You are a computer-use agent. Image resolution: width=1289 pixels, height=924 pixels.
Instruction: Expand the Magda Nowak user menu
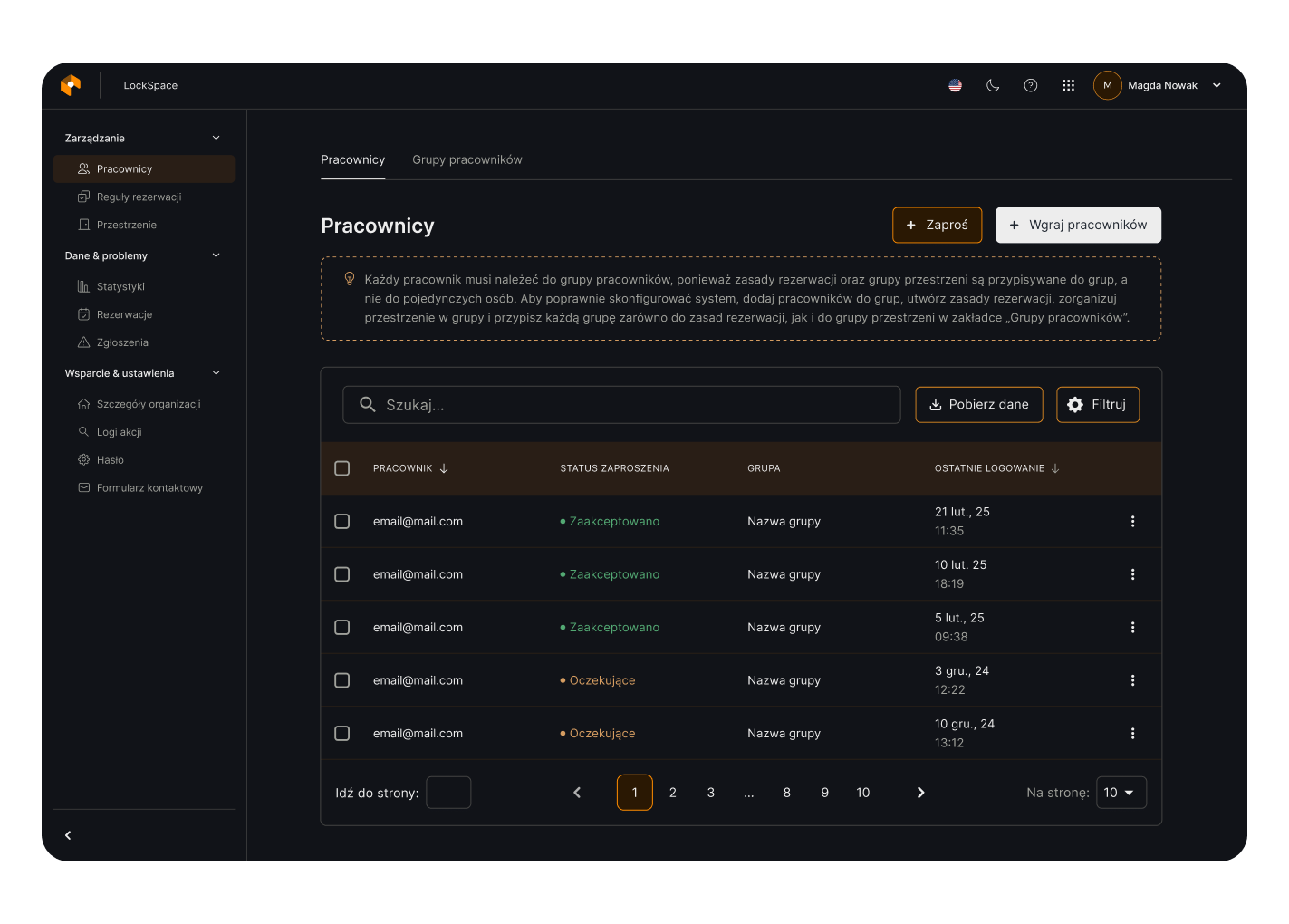click(x=1216, y=85)
